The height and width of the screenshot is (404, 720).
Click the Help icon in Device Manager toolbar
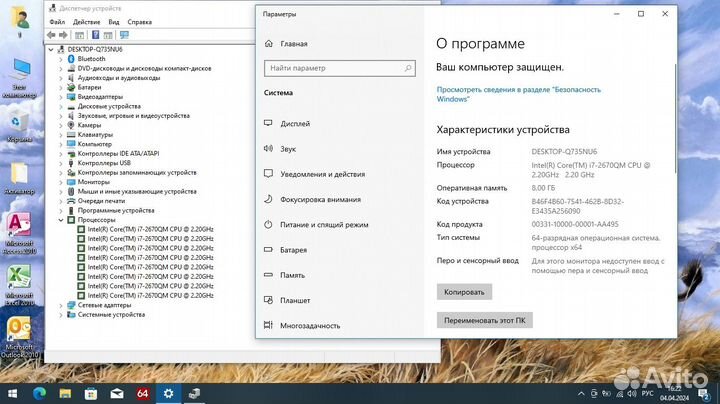[96, 35]
